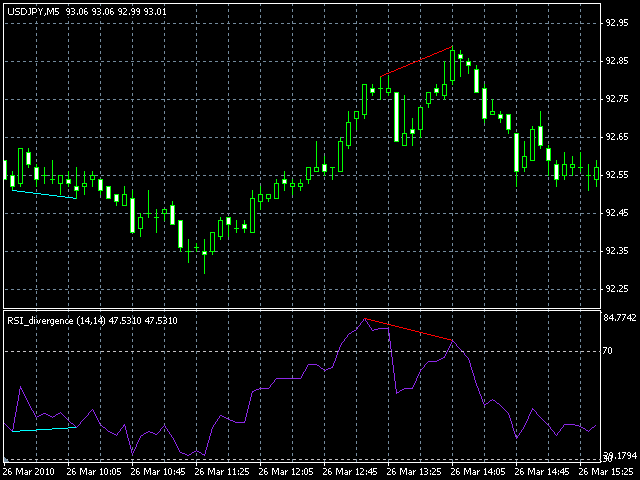Select the 92.65 price scale label
640x480 pixels.
pos(617,137)
